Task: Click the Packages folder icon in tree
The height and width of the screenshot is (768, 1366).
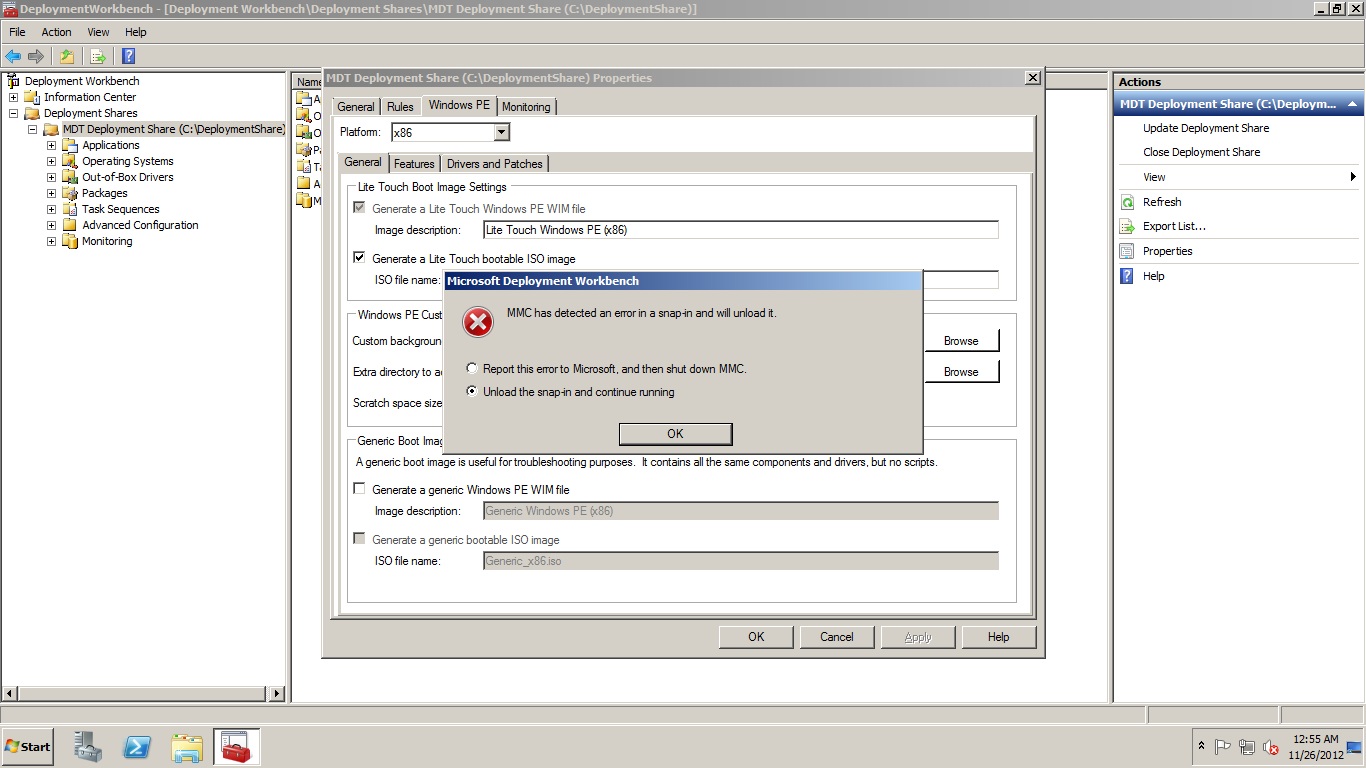Action: pos(70,193)
